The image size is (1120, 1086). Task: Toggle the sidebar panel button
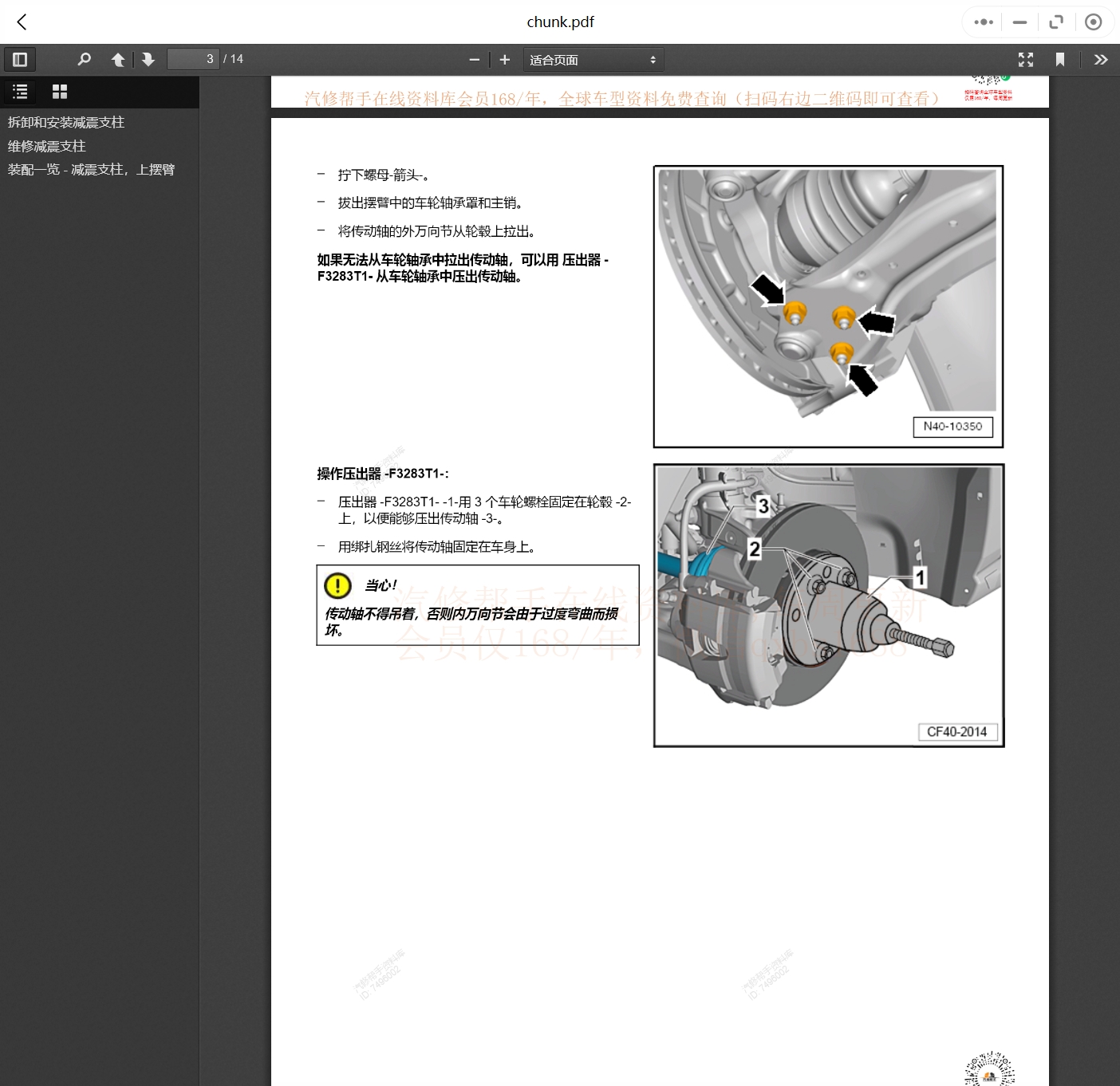(20, 59)
